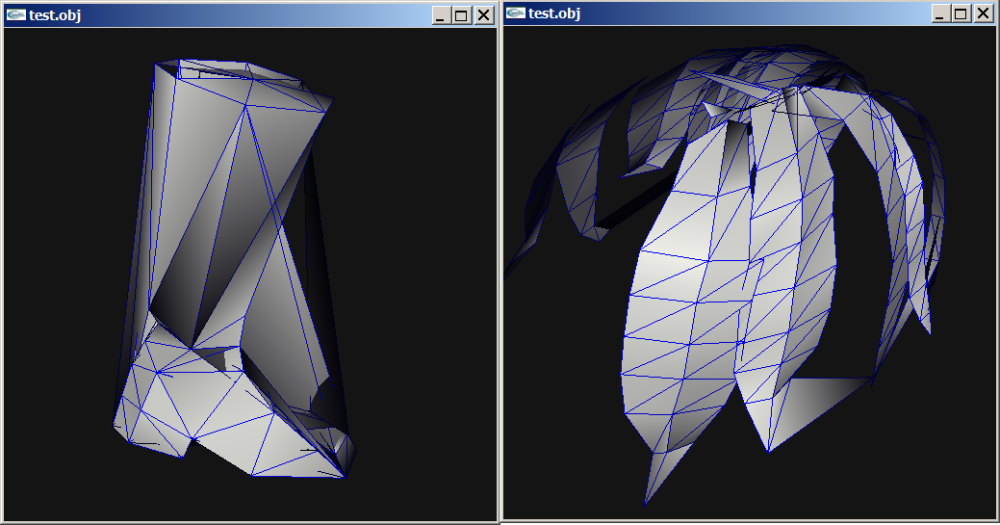The height and width of the screenshot is (525, 1000).
Task: Click the "test.obj" title text in the left window
Action: [x=54, y=14]
